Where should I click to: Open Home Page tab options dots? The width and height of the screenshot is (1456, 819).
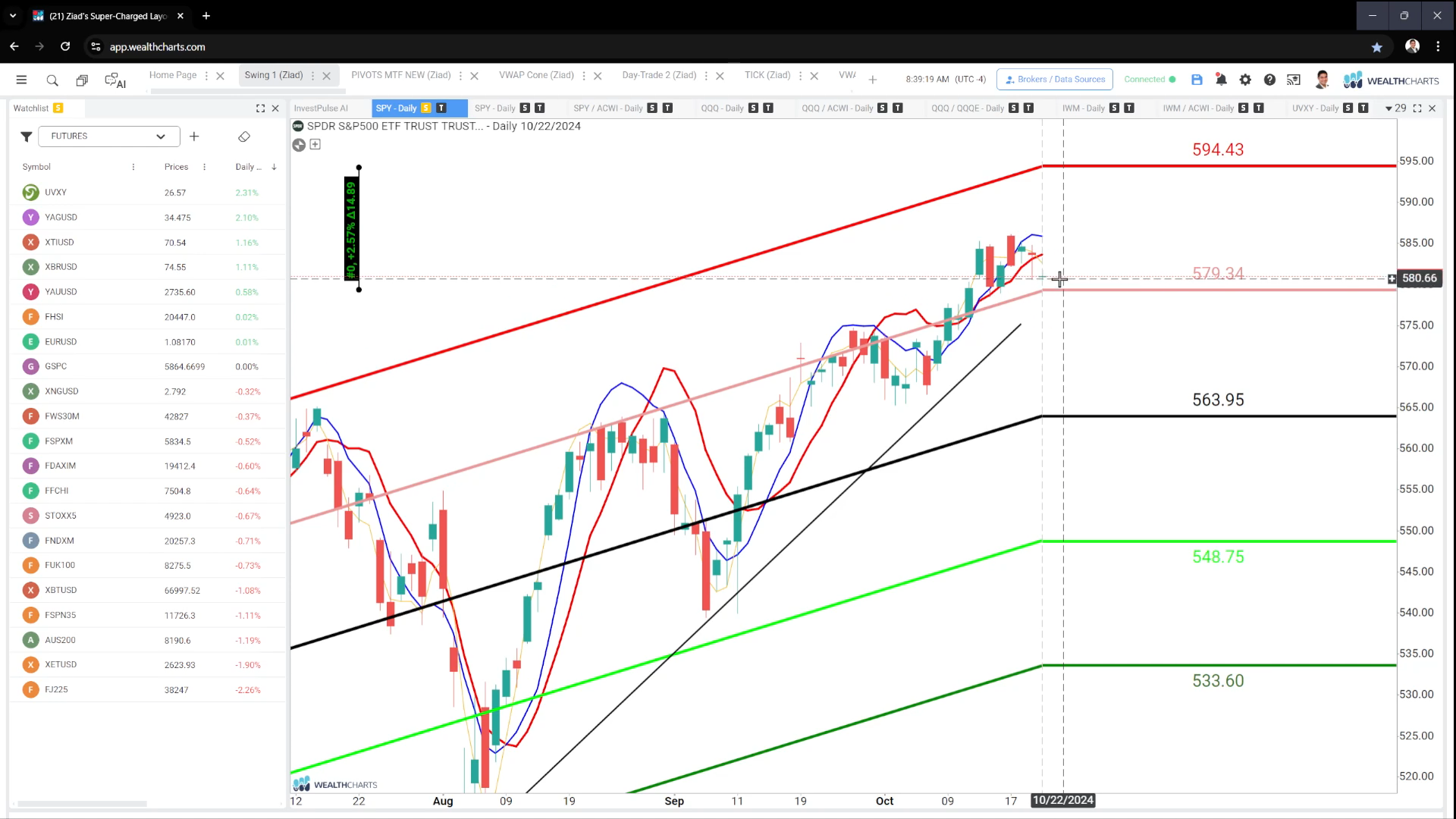coord(206,76)
